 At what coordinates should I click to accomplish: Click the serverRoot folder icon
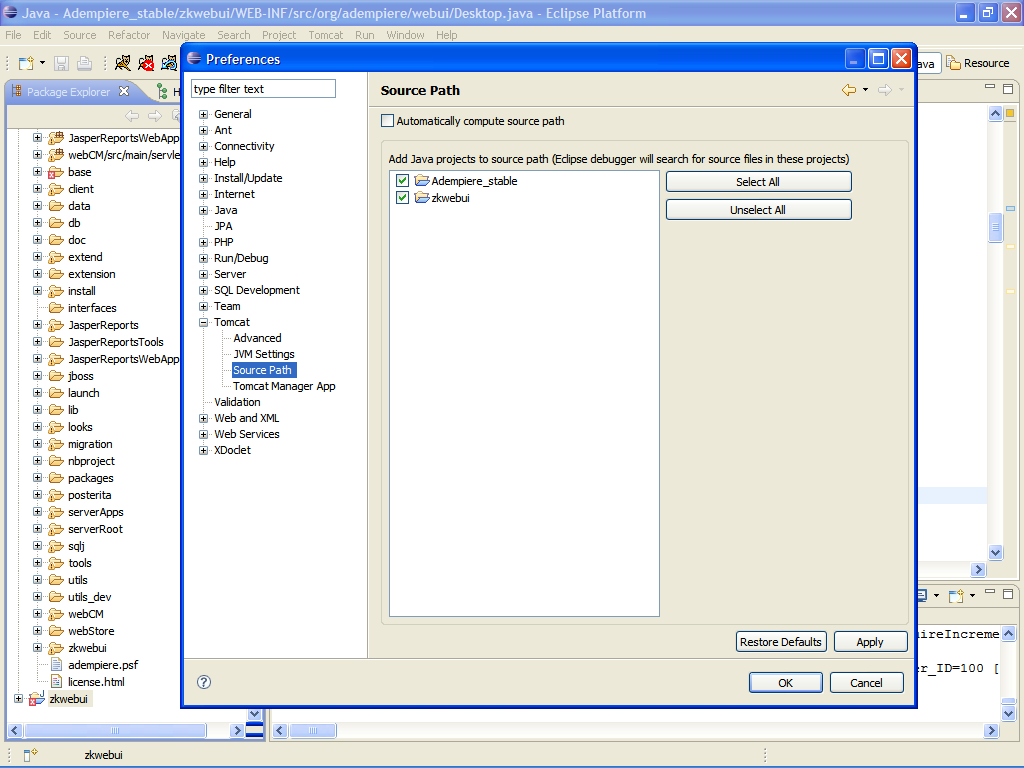tap(56, 529)
